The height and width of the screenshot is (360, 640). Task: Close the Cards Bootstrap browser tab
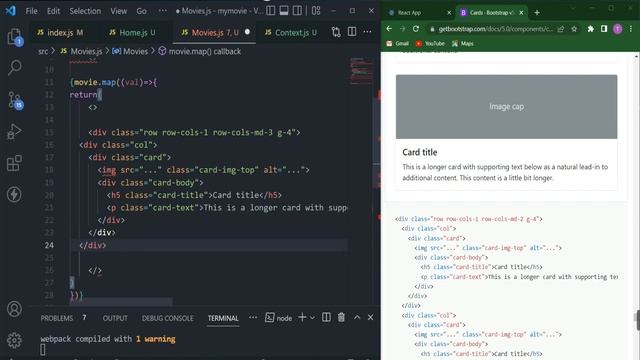pyautogui.click(x=521, y=13)
